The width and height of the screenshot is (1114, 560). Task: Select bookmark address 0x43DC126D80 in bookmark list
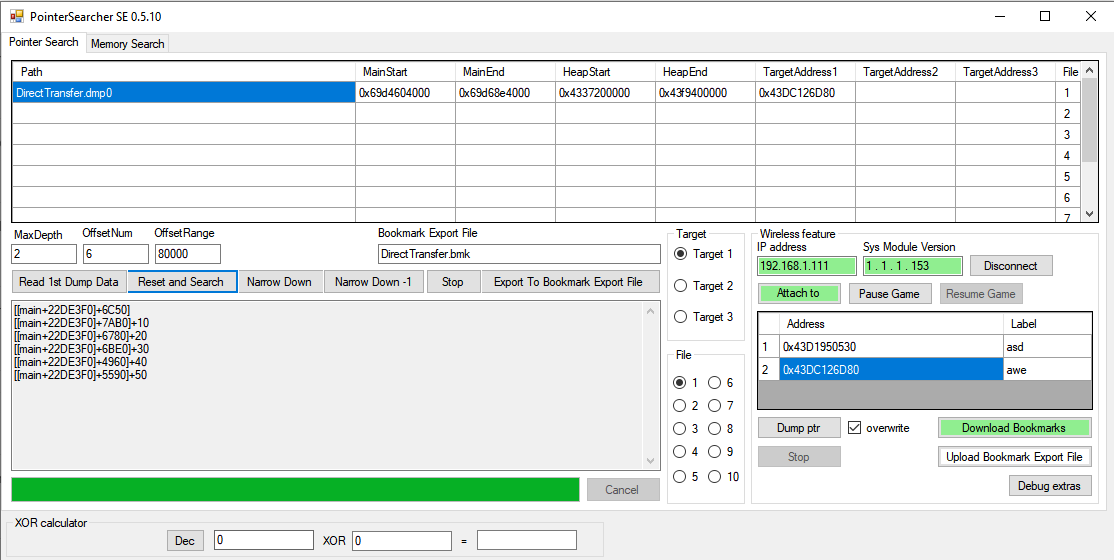[891, 370]
